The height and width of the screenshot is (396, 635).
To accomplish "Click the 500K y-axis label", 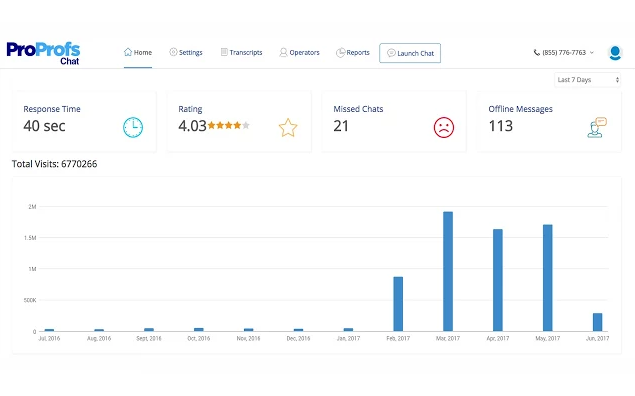I will pyautogui.click(x=30, y=300).
